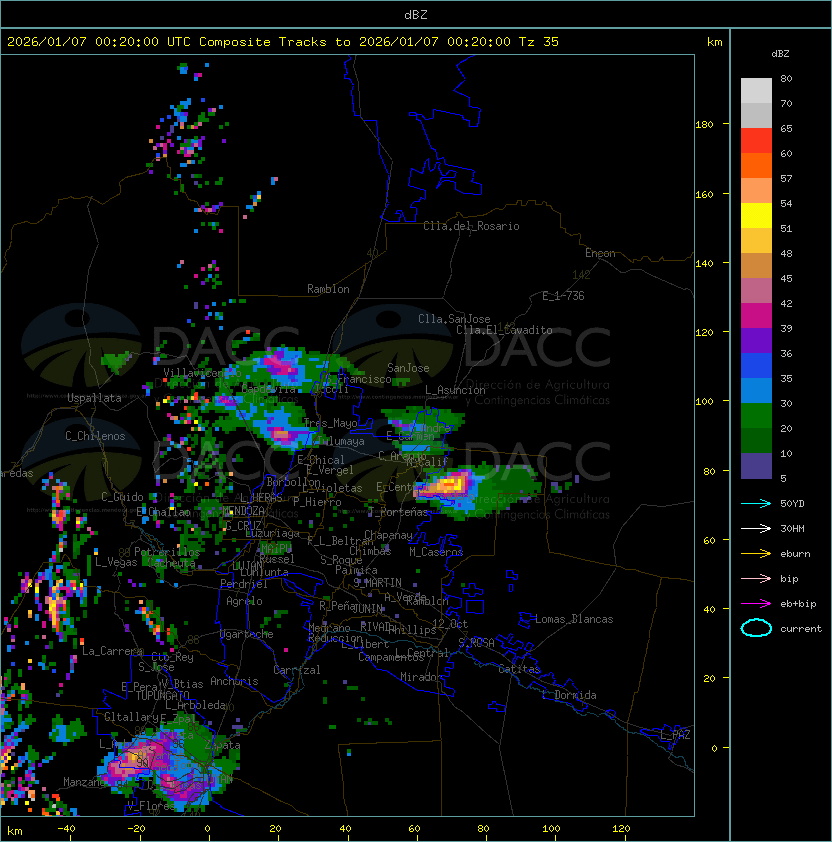Click the 'Lomas_Blancas' map label
The width and height of the screenshot is (832, 842).
(574, 619)
